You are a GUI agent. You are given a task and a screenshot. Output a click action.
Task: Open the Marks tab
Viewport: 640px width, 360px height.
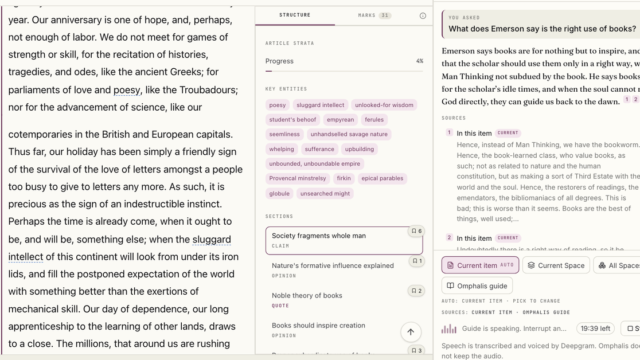(x=374, y=15)
